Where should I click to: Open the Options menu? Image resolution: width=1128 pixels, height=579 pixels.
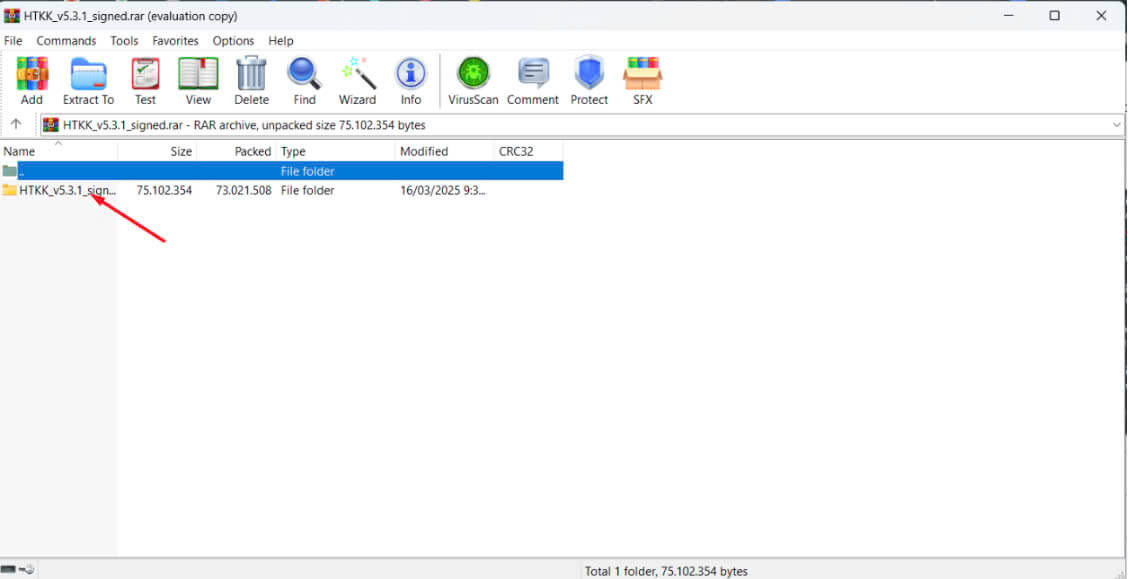(233, 41)
